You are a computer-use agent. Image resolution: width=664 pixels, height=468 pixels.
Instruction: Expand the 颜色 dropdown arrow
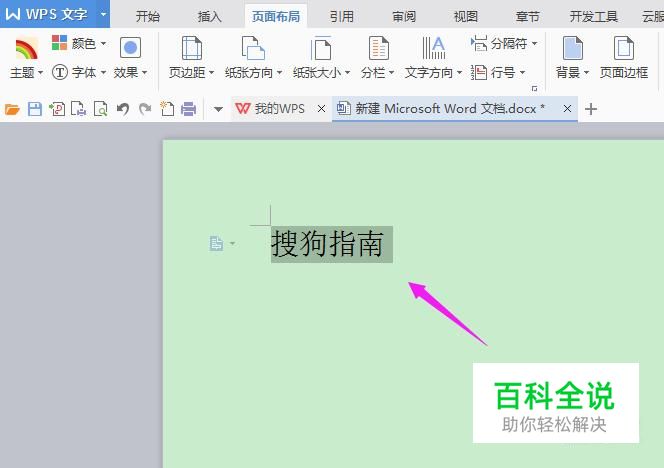103,43
